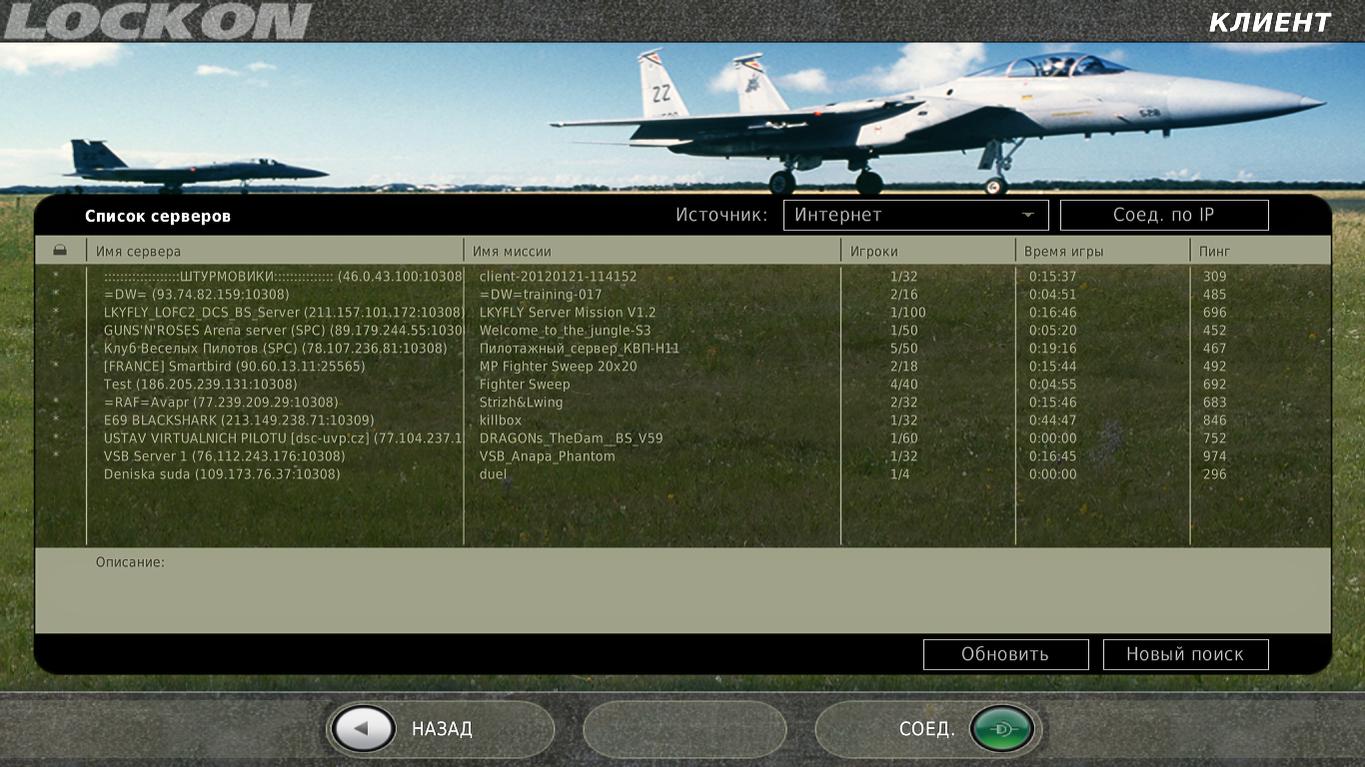The height and width of the screenshot is (767, 1365).
Task: Click players count 4/40
Action: (904, 385)
